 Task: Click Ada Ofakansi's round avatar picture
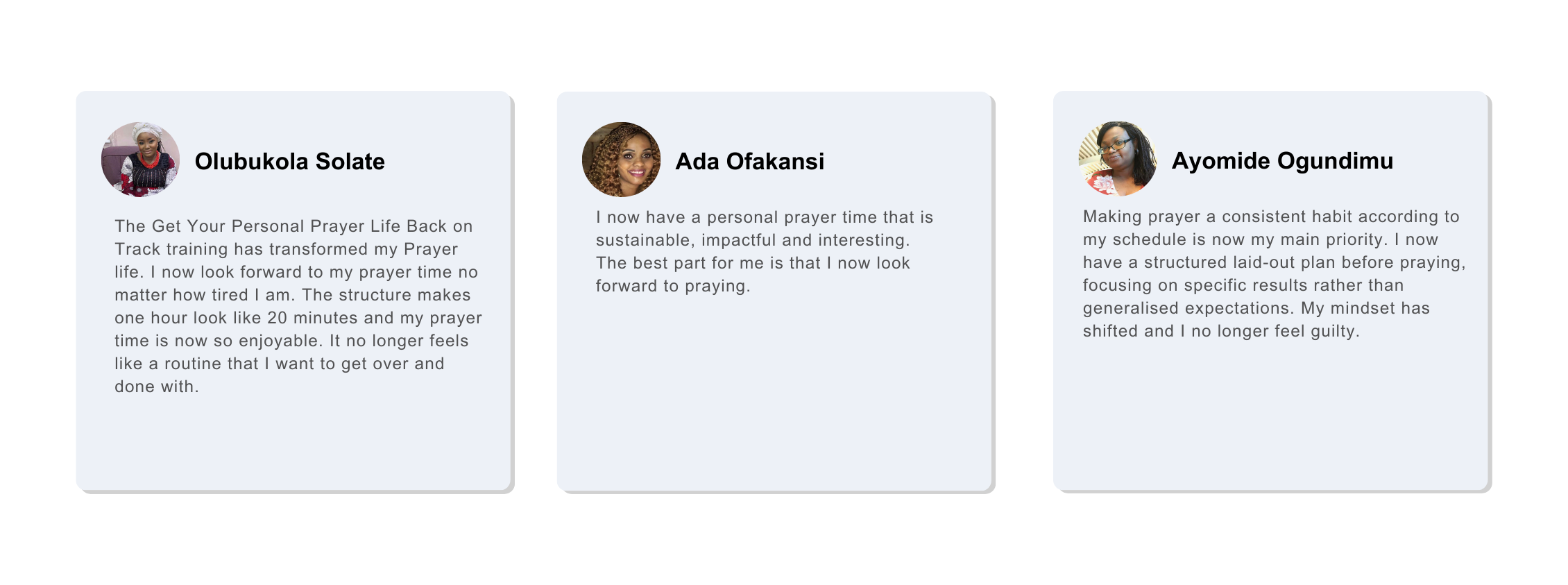621,160
